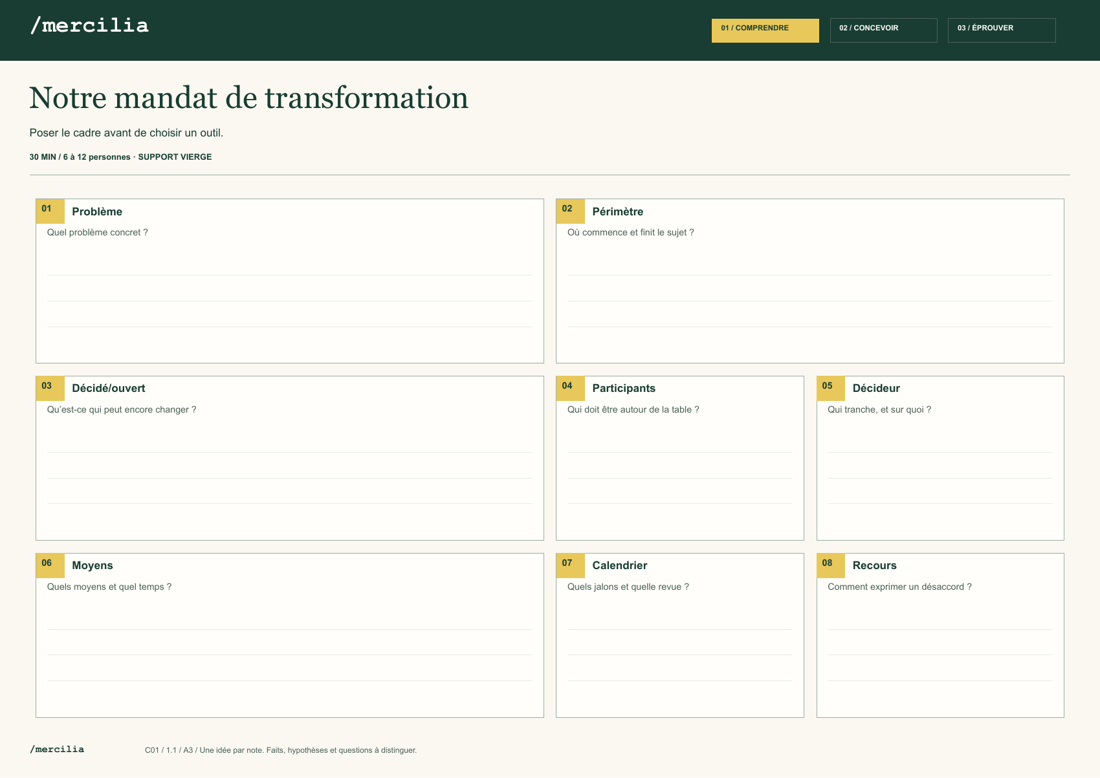This screenshot has height=778, width=1100.
Task: Click the writing area of the Calendrier card
Action: [680, 655]
